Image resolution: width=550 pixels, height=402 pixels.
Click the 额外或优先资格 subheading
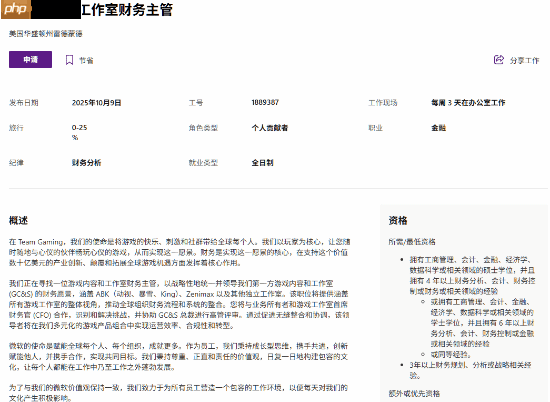[414, 394]
